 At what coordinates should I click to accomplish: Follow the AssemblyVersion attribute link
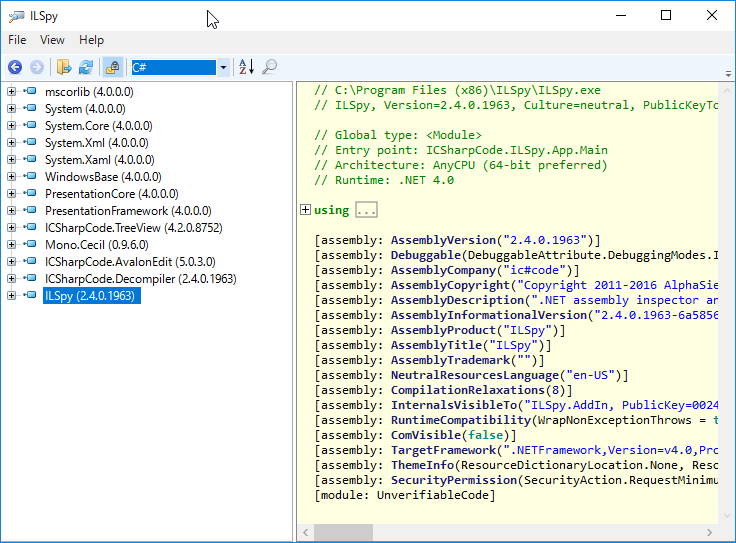pos(443,240)
